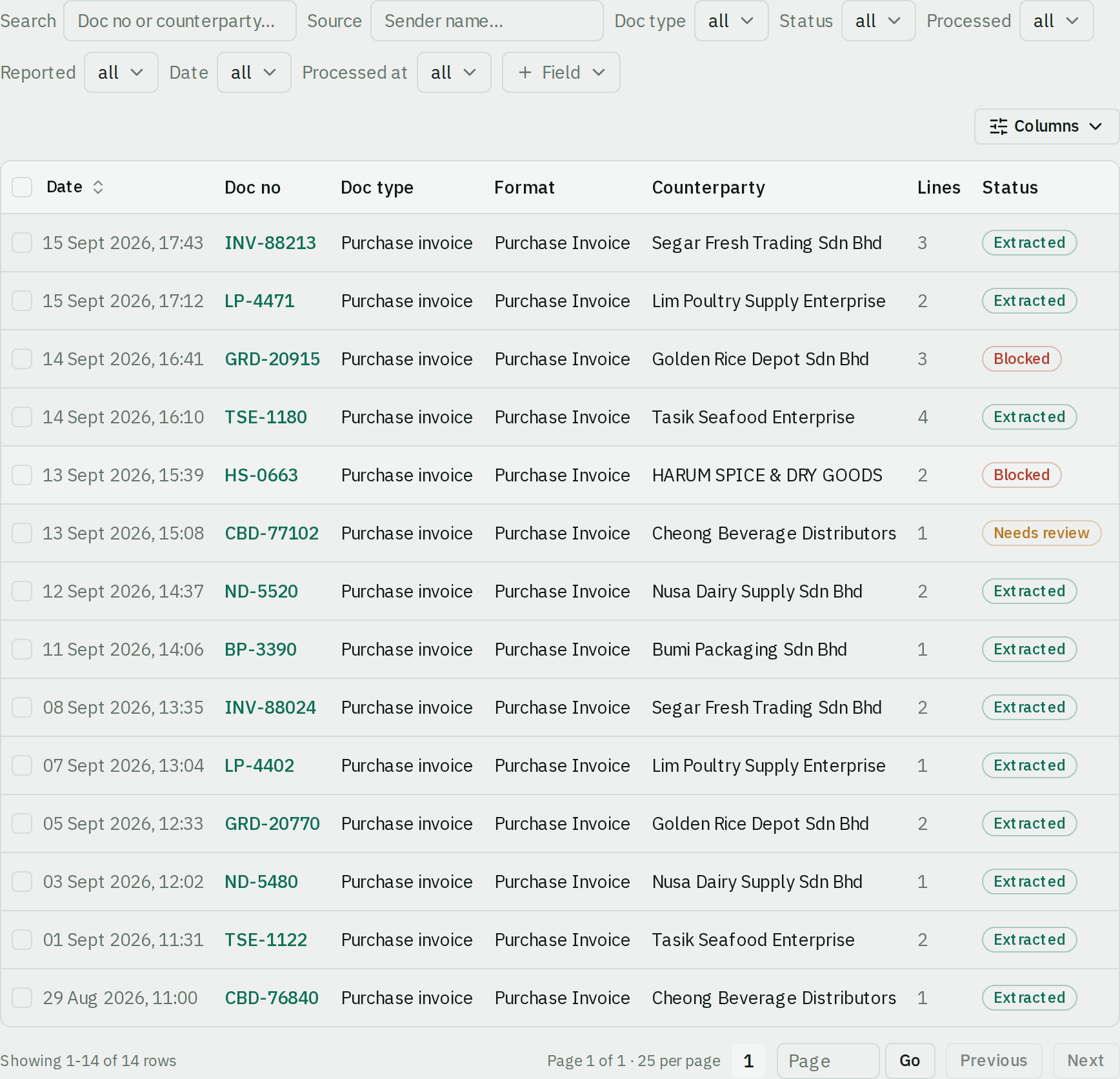Viewport: 1120px width, 1079px height.
Task: Open document LP-4402
Action: point(259,765)
